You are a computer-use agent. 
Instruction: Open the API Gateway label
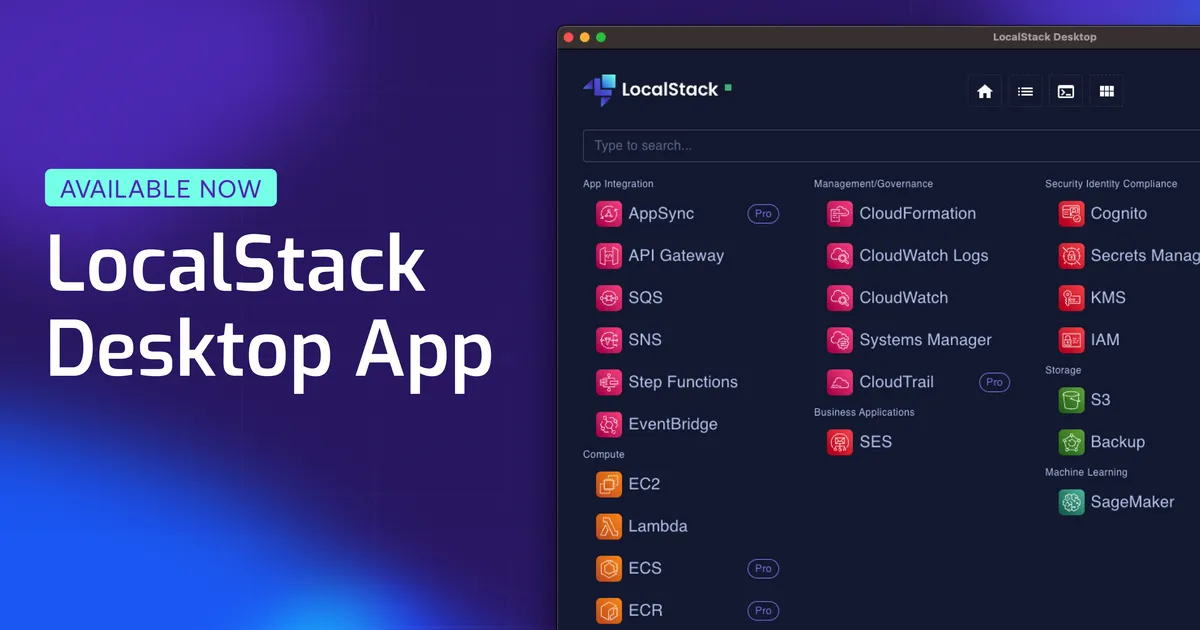676,256
